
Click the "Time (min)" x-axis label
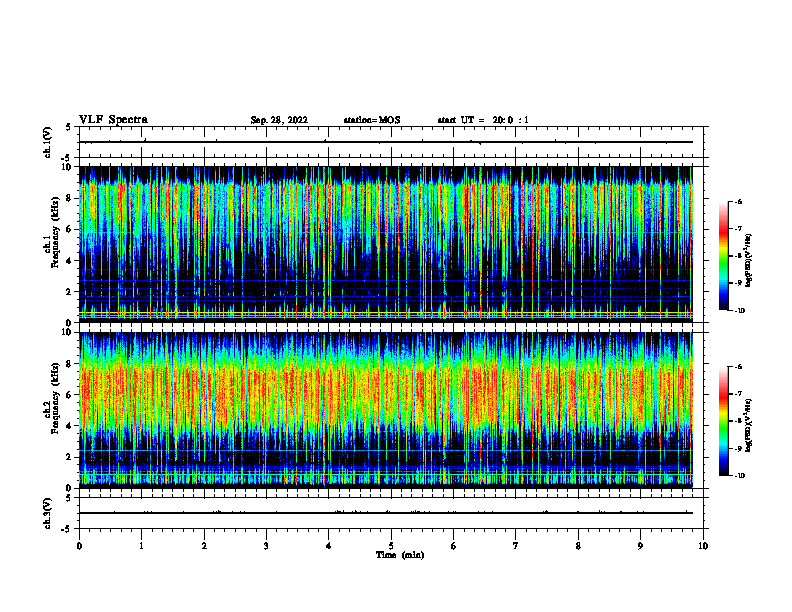click(x=400, y=555)
